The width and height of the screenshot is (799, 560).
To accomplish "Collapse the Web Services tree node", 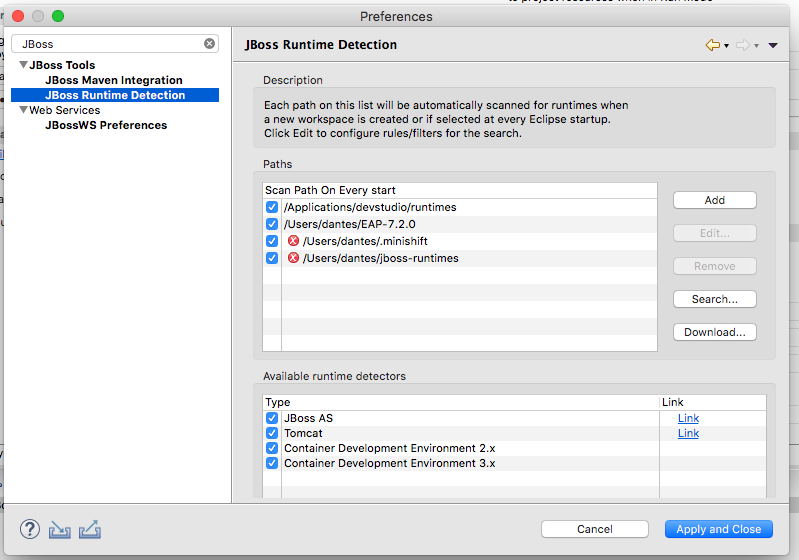I will pyautogui.click(x=23, y=110).
